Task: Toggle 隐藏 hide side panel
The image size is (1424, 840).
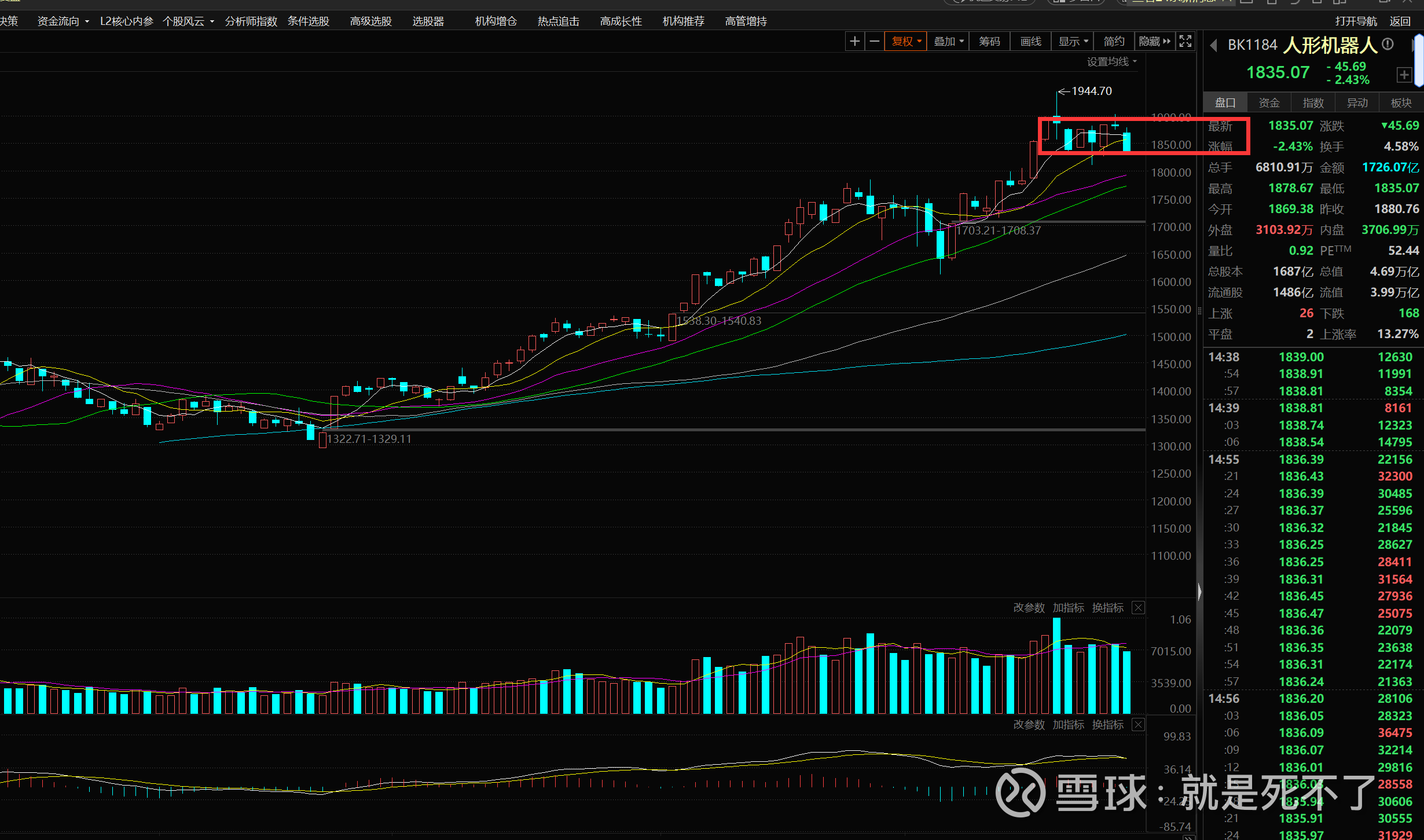Action: [1154, 42]
